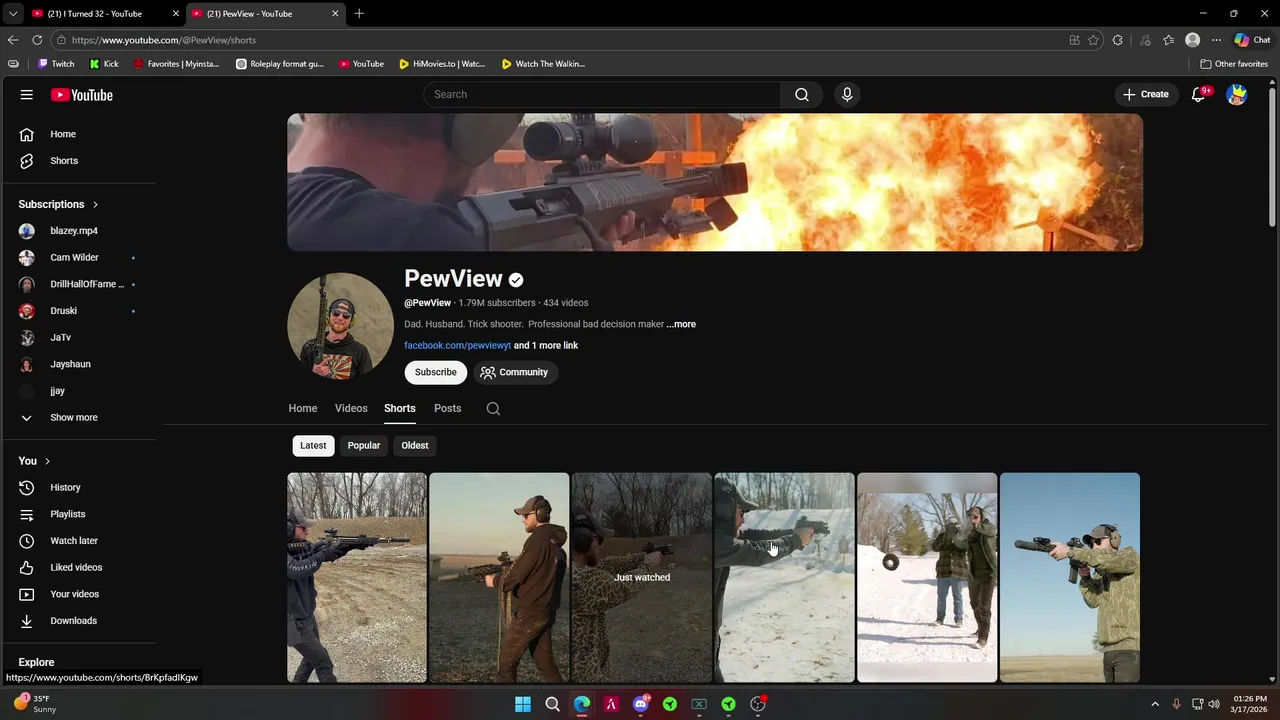Open tab search dropdown arrow
The height and width of the screenshot is (720, 1280).
[12, 14]
